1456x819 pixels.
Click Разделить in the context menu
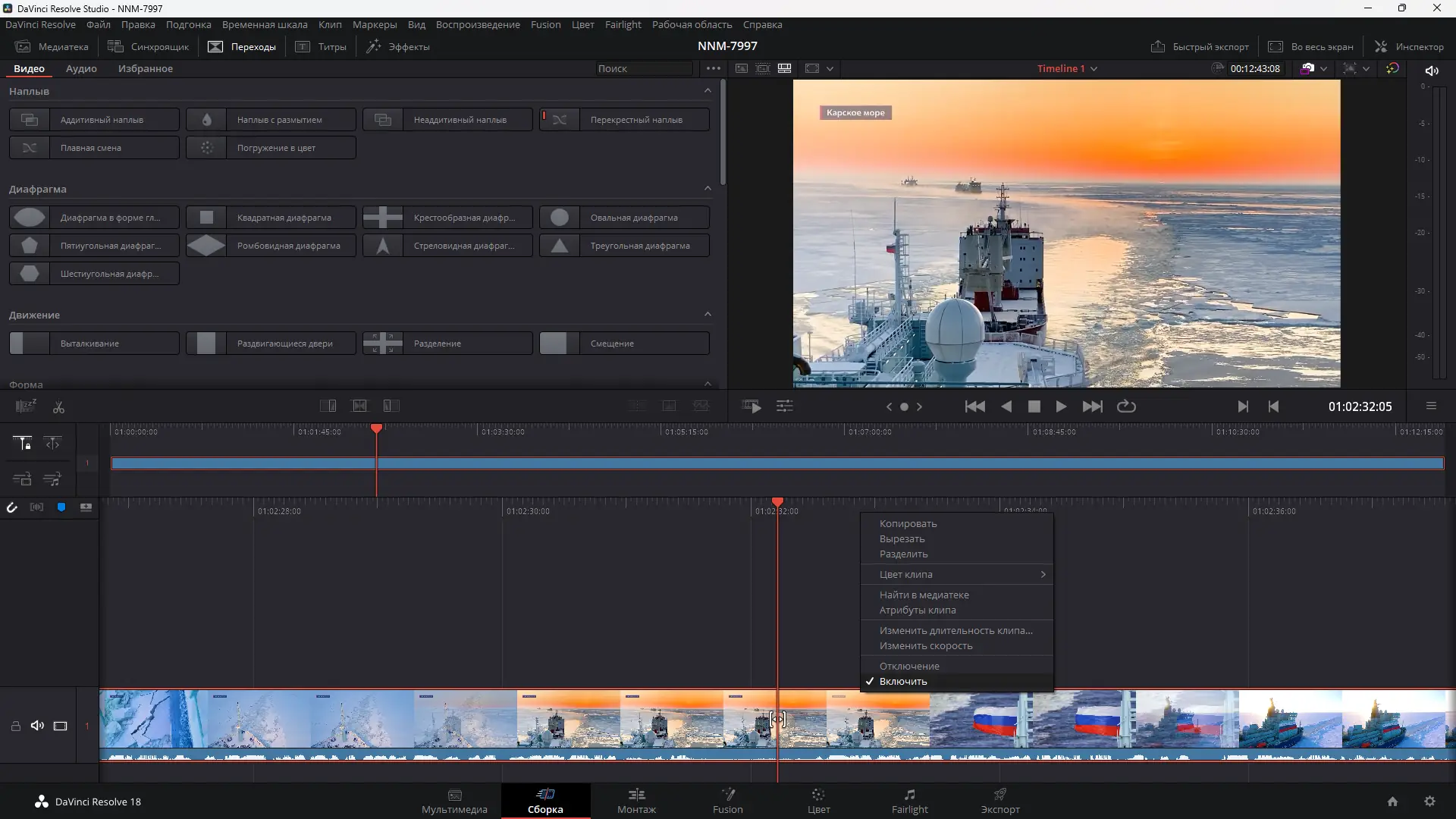(x=903, y=554)
